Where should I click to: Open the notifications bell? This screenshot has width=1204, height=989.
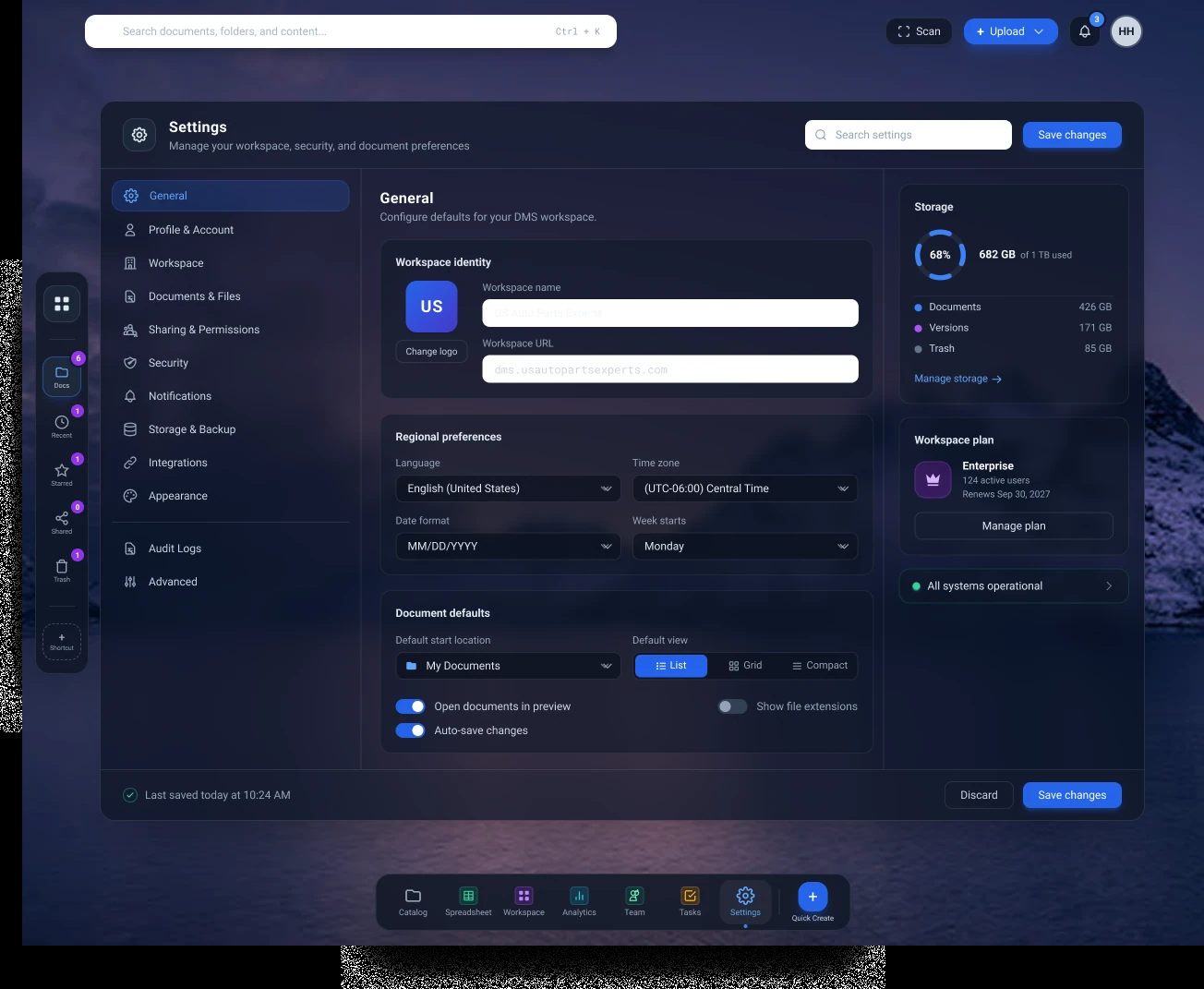[1085, 31]
